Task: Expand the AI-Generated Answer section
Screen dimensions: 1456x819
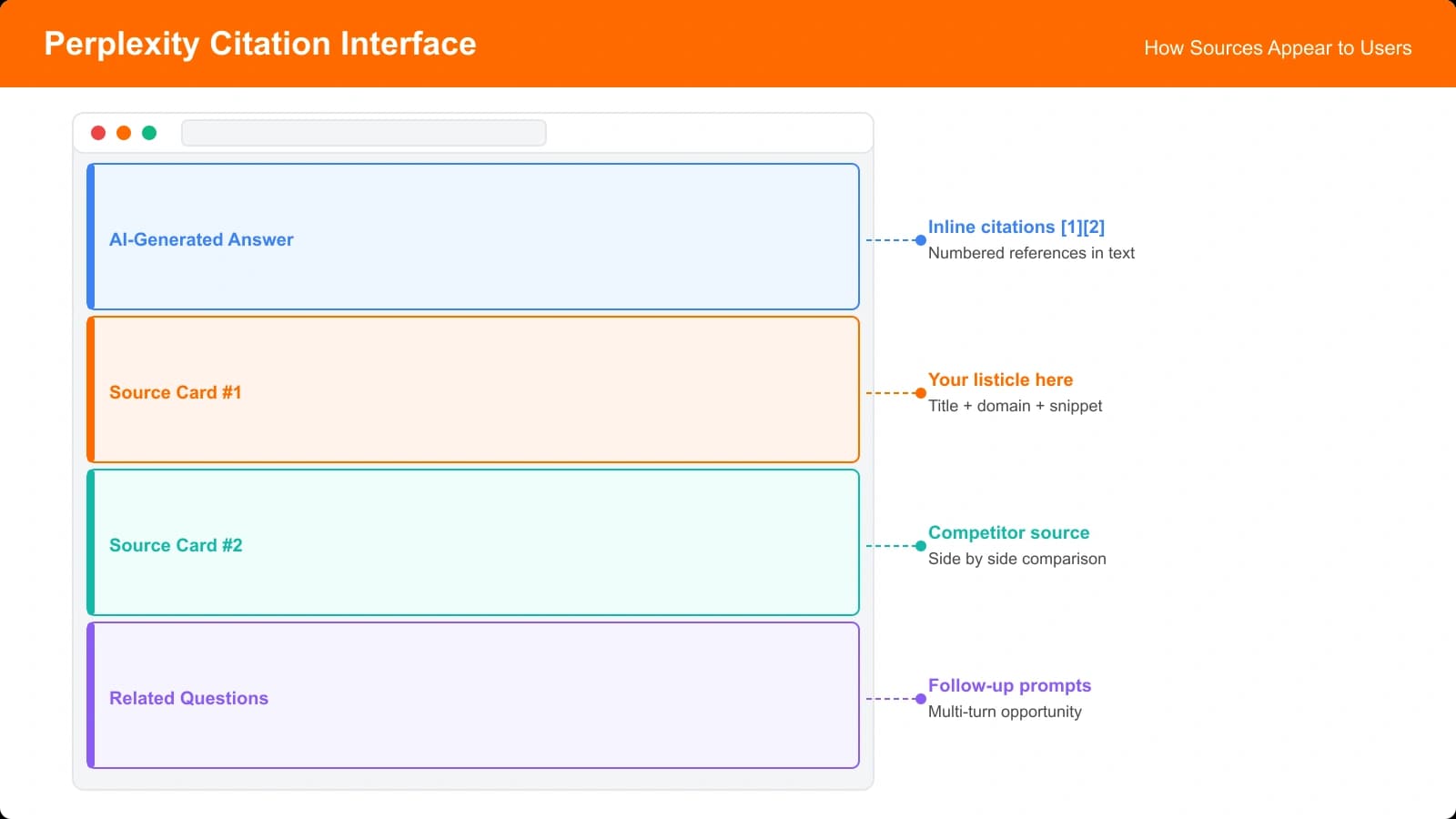Action: point(473,237)
